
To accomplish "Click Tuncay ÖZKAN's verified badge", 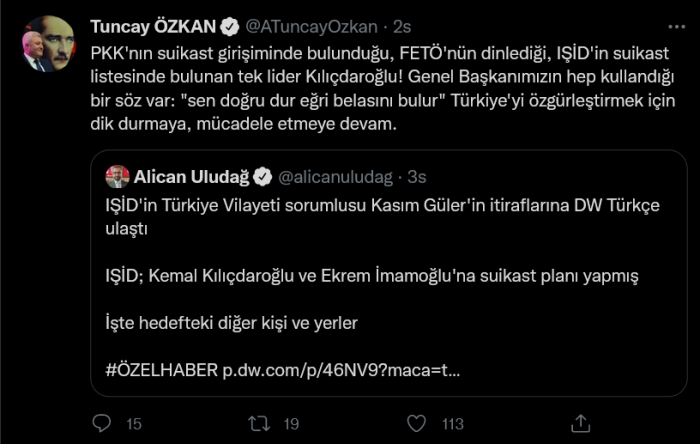I will [x=228, y=25].
